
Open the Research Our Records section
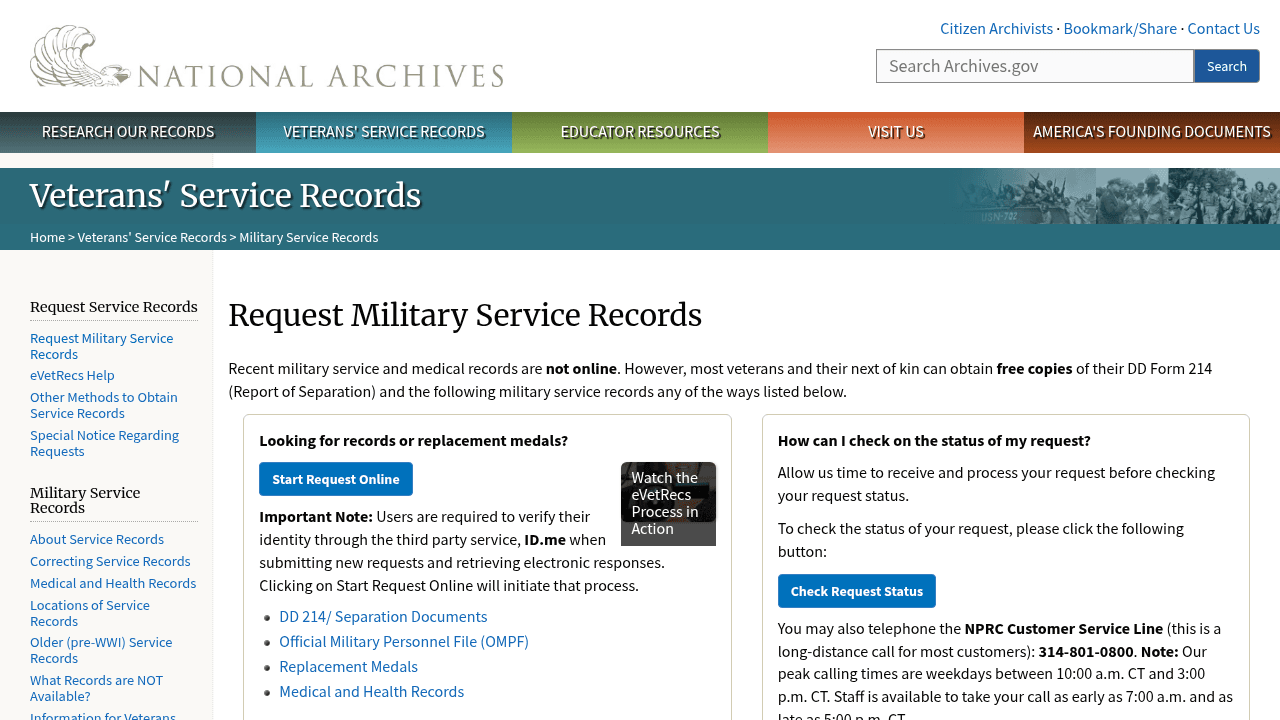tap(127, 131)
